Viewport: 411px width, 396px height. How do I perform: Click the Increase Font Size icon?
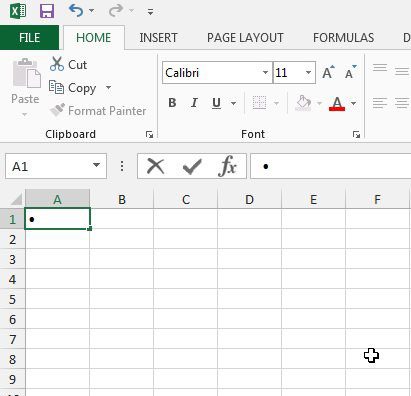(x=328, y=72)
